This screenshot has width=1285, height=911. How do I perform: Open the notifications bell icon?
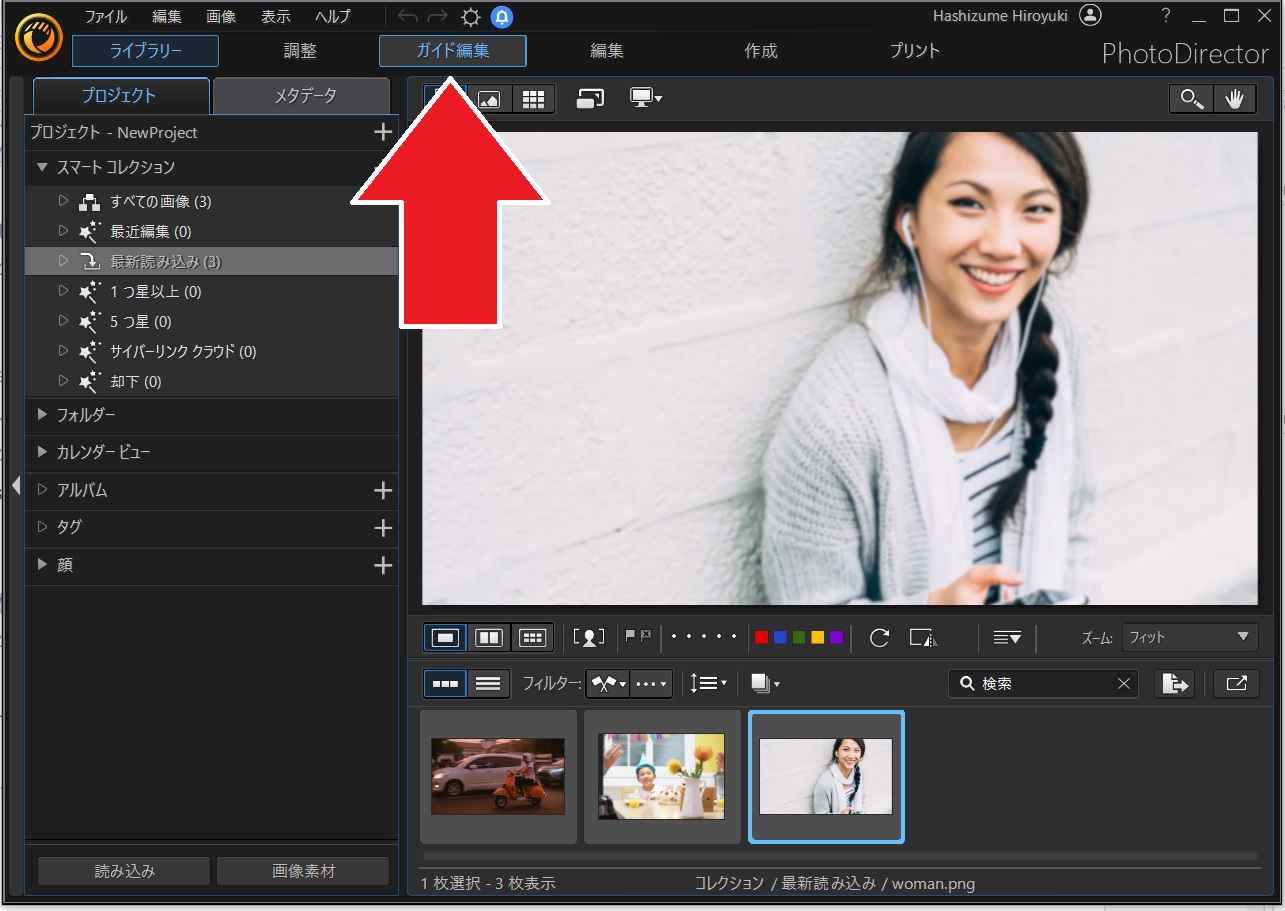click(x=501, y=17)
